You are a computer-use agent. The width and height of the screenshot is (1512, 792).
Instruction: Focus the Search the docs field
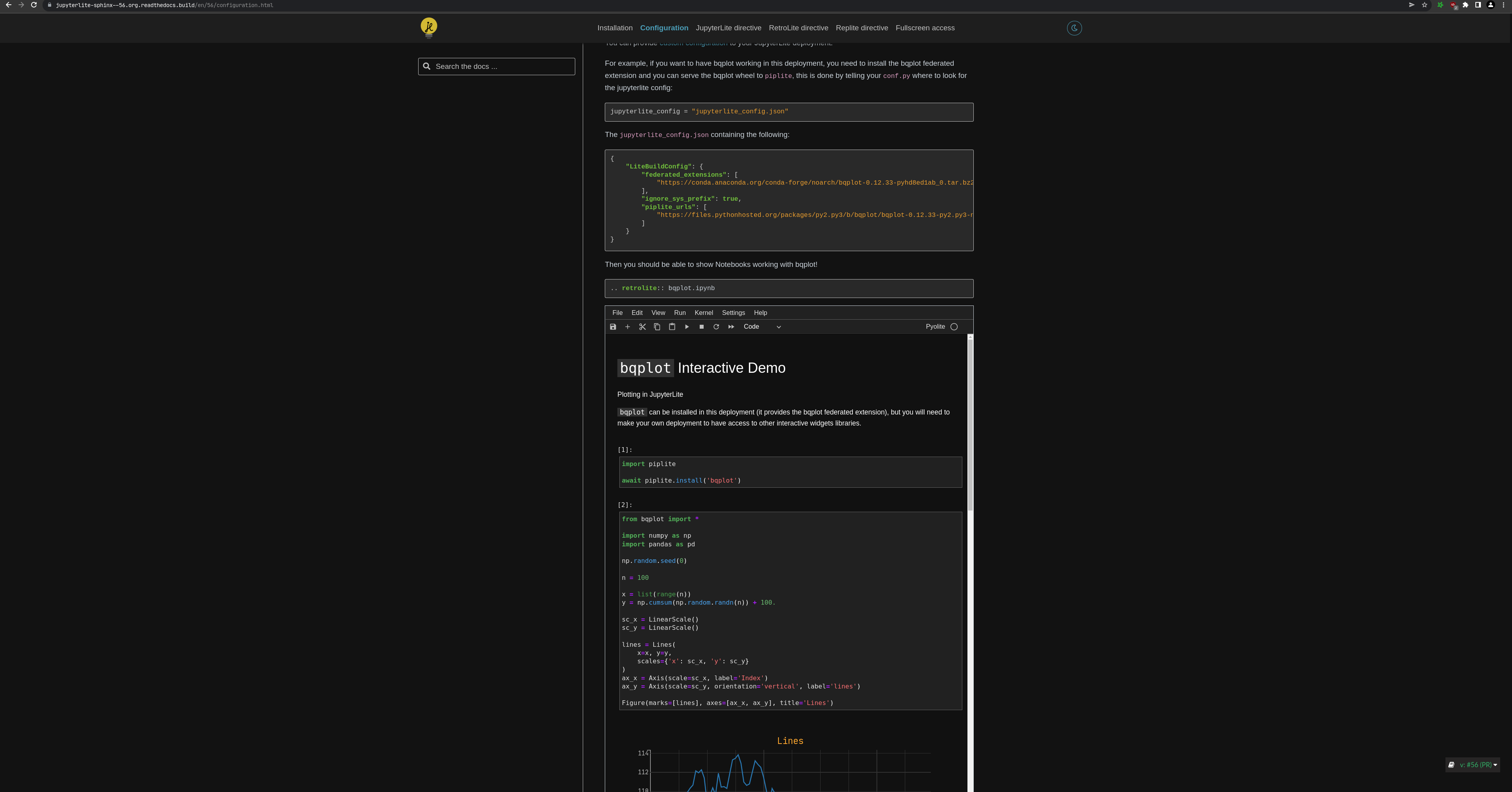[497, 66]
